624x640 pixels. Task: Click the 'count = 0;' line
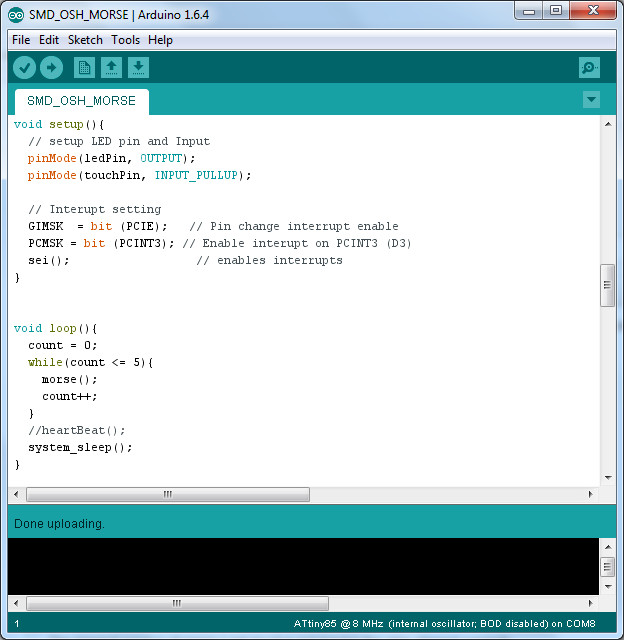point(62,346)
